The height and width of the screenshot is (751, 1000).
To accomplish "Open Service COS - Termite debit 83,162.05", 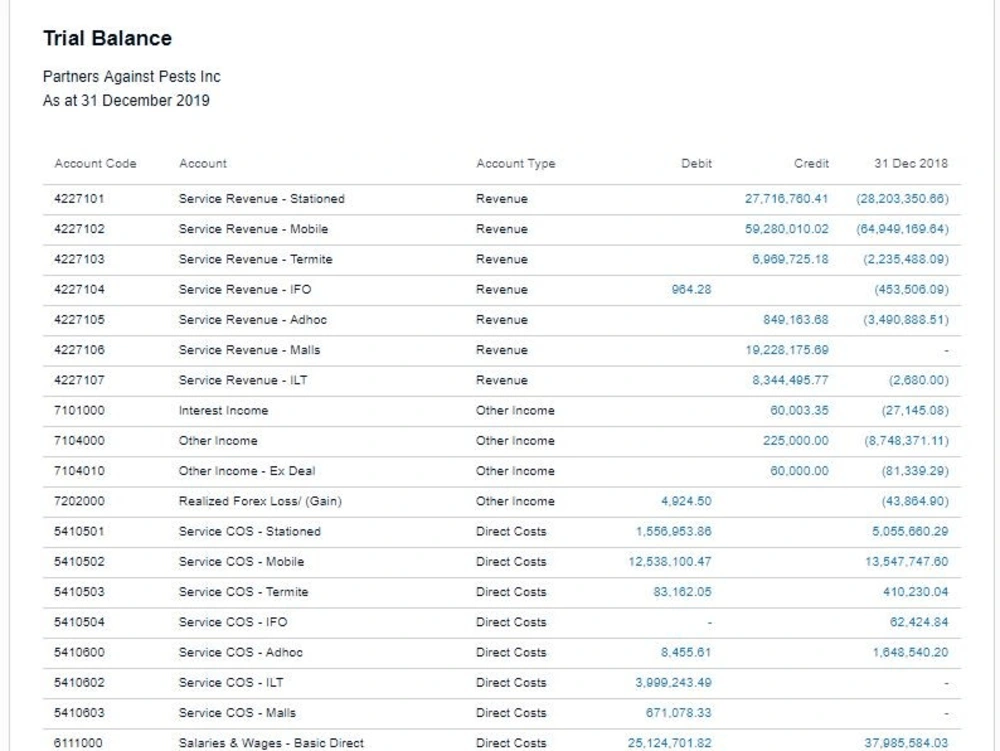I will coord(682,592).
